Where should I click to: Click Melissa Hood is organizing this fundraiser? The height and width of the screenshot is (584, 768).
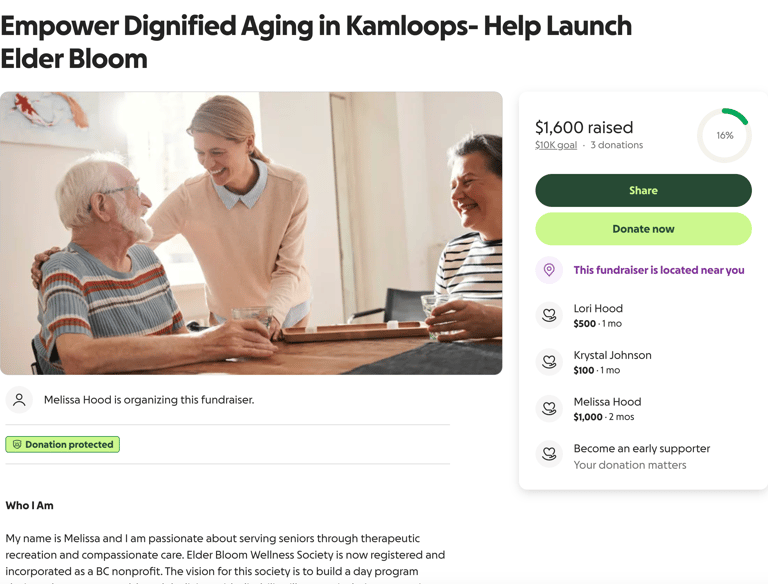click(x=149, y=400)
